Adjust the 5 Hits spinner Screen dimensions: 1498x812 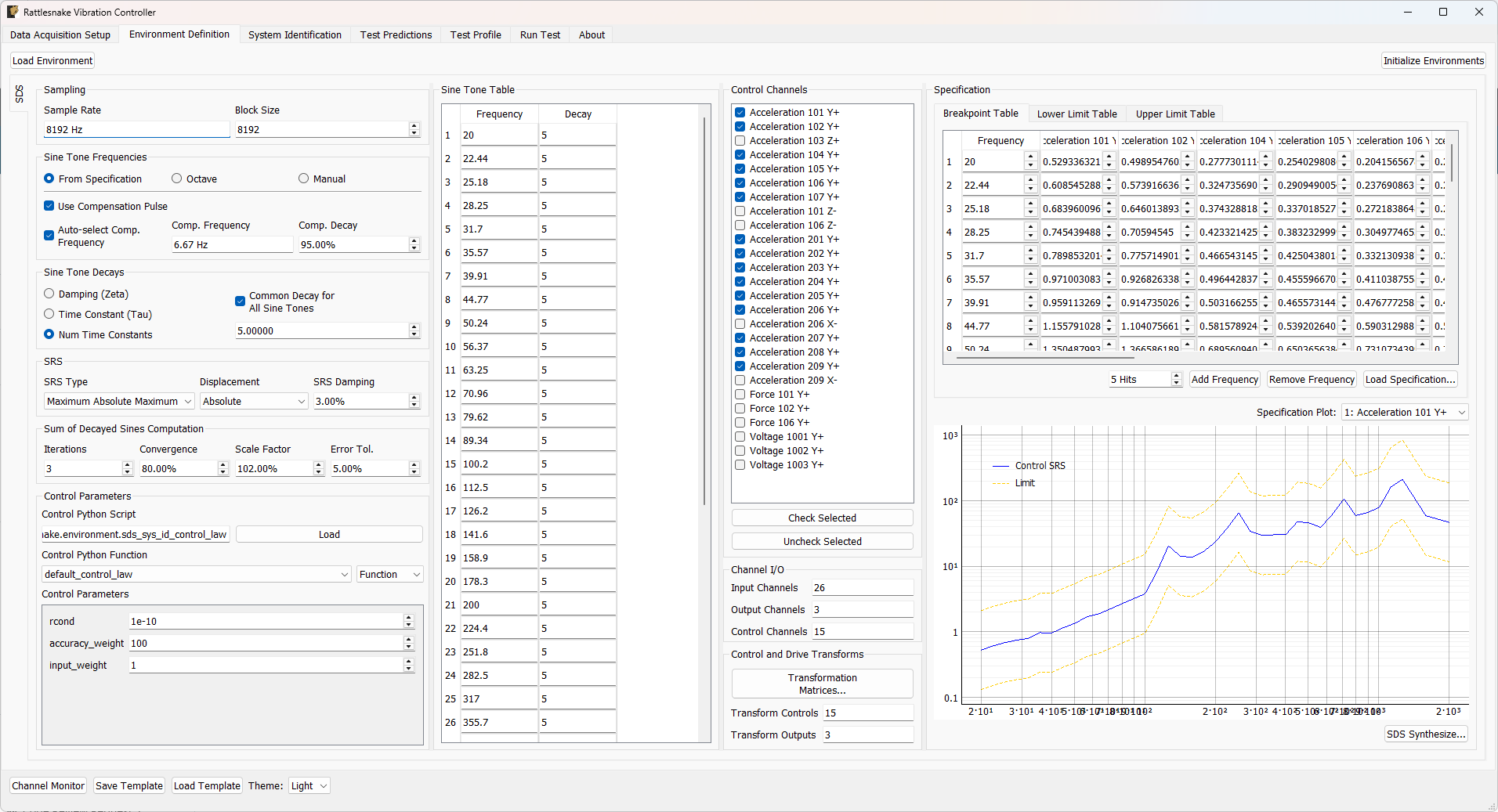click(1176, 379)
